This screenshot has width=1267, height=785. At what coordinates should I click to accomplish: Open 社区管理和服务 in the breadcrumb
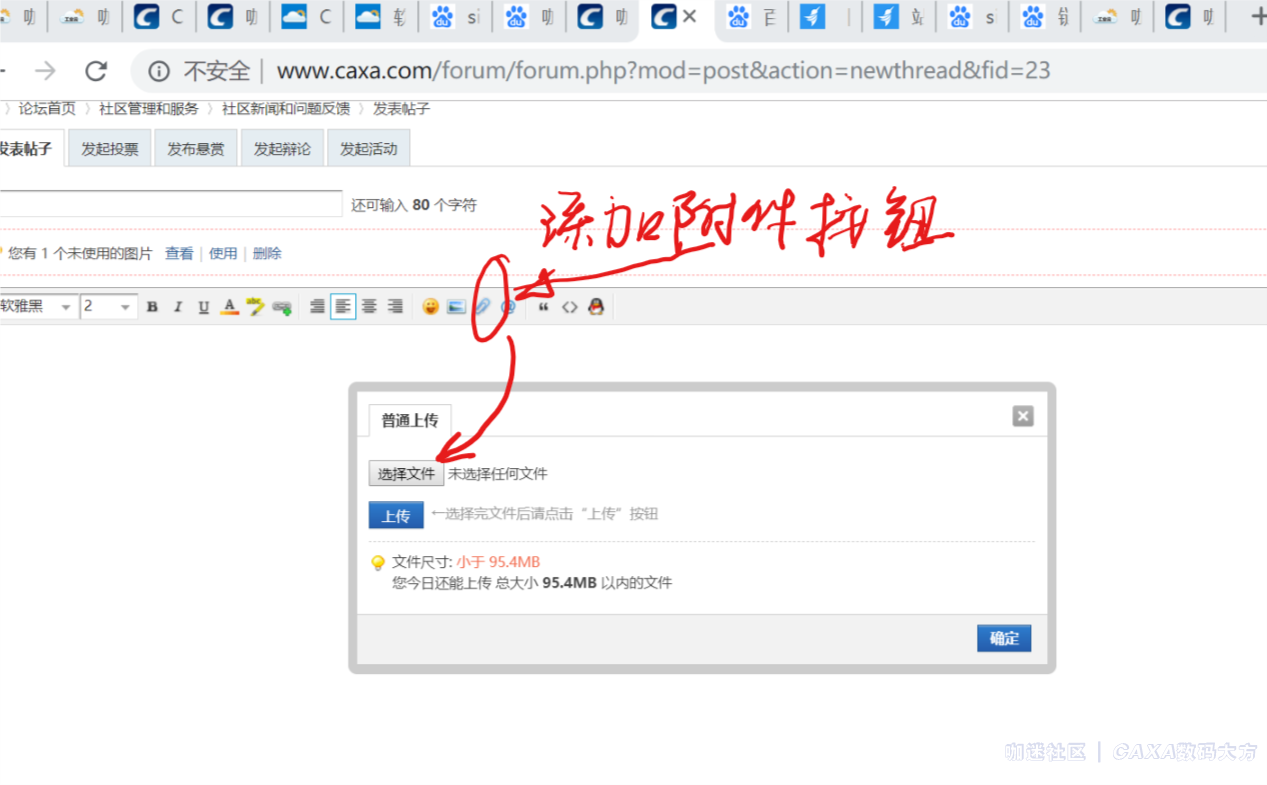coord(149,109)
